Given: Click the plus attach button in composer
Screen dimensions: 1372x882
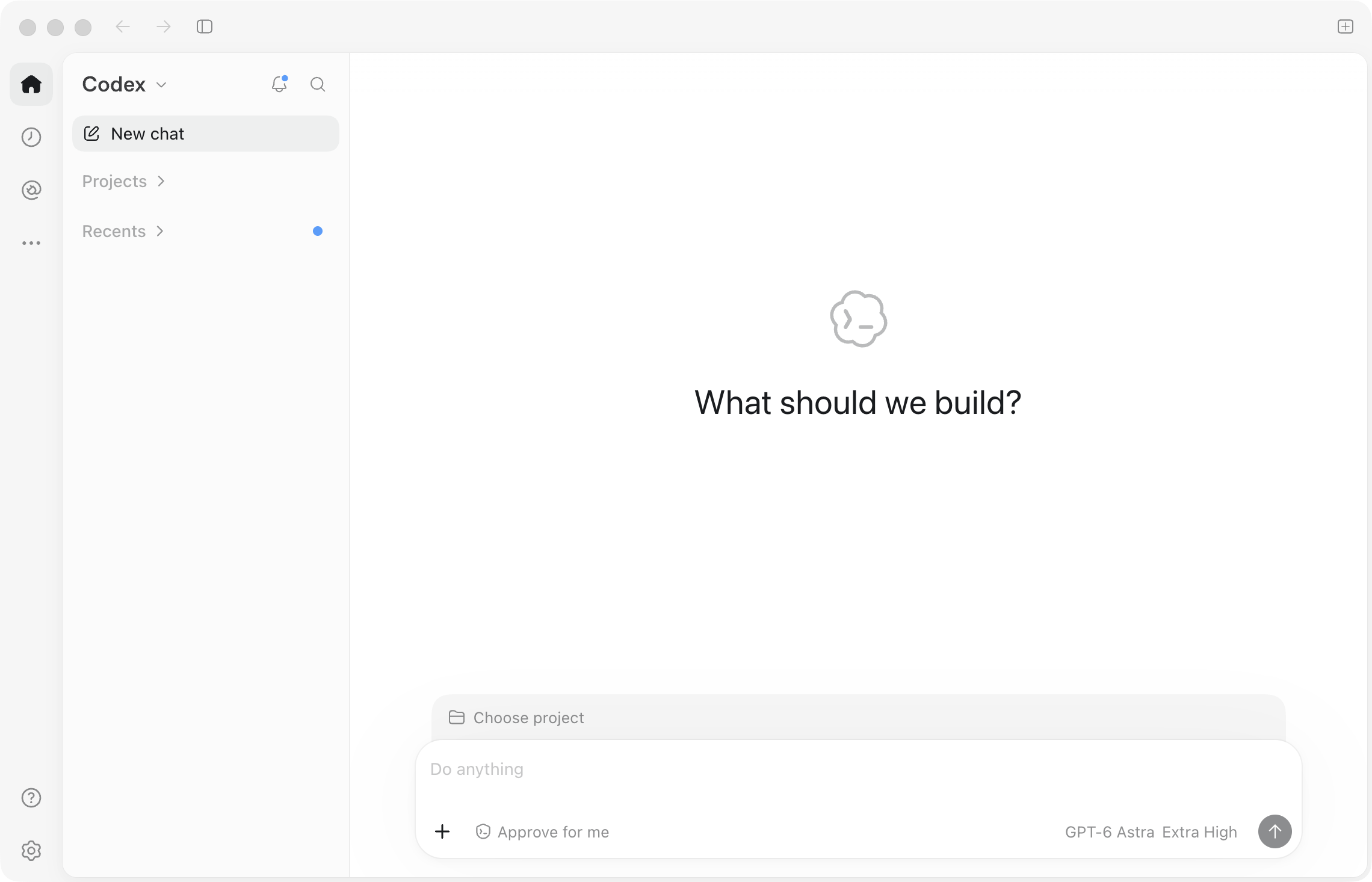Looking at the screenshot, I should pos(442,831).
